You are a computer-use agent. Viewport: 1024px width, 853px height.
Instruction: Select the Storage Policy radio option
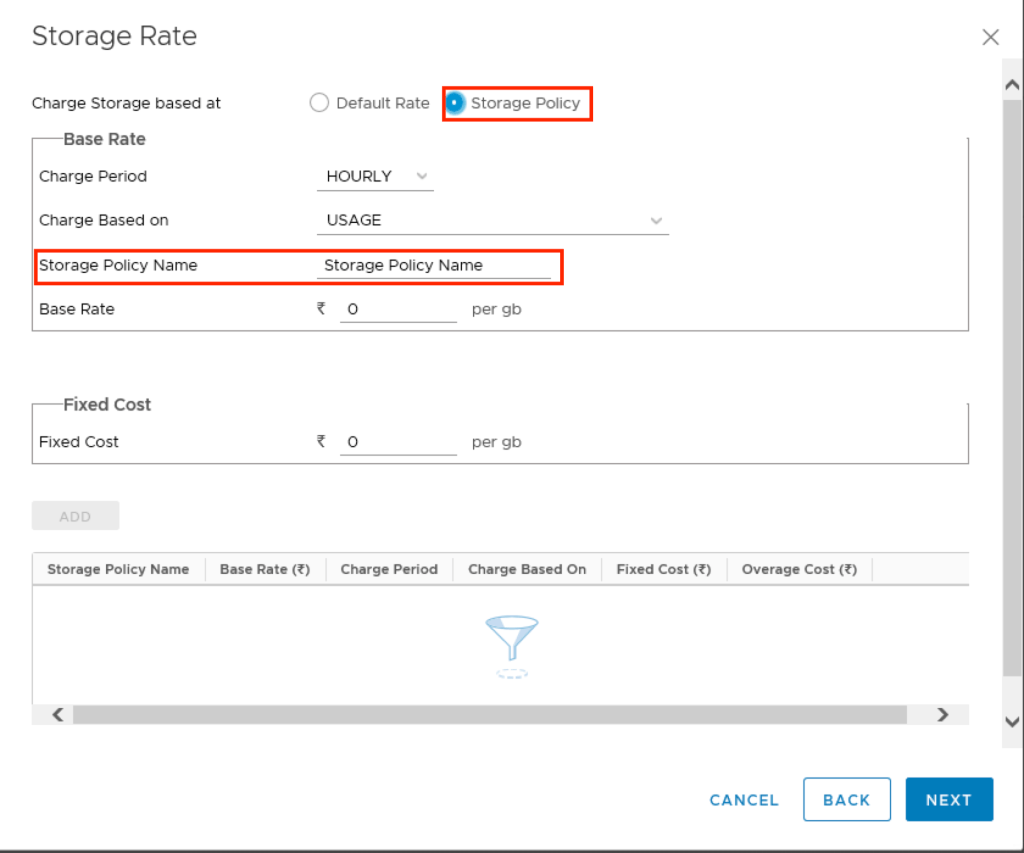tap(456, 103)
